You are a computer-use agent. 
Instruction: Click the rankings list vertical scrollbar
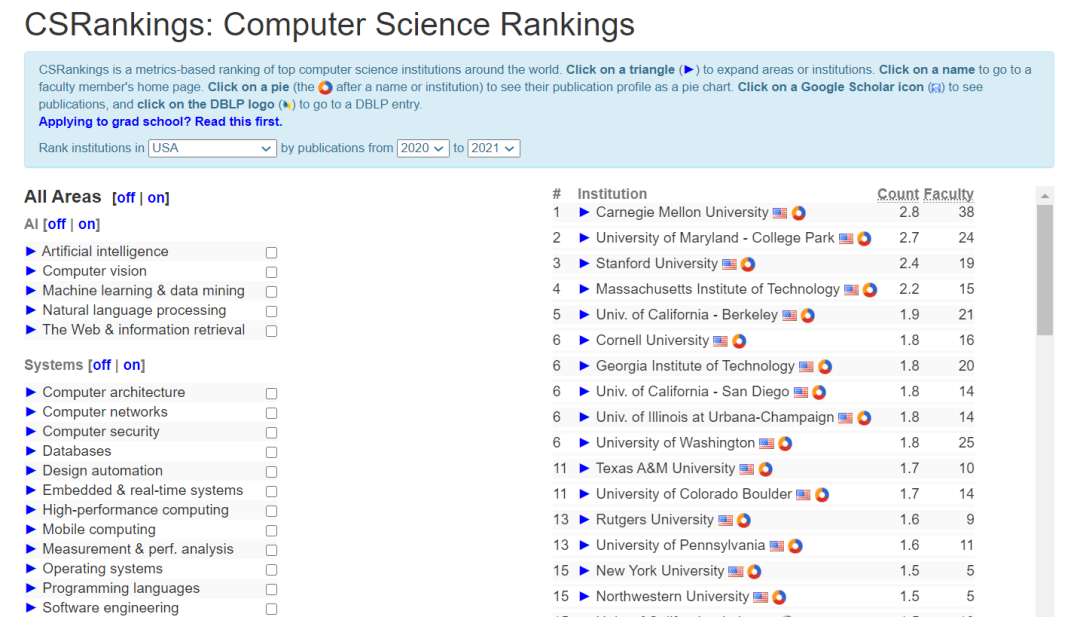click(x=1045, y=270)
